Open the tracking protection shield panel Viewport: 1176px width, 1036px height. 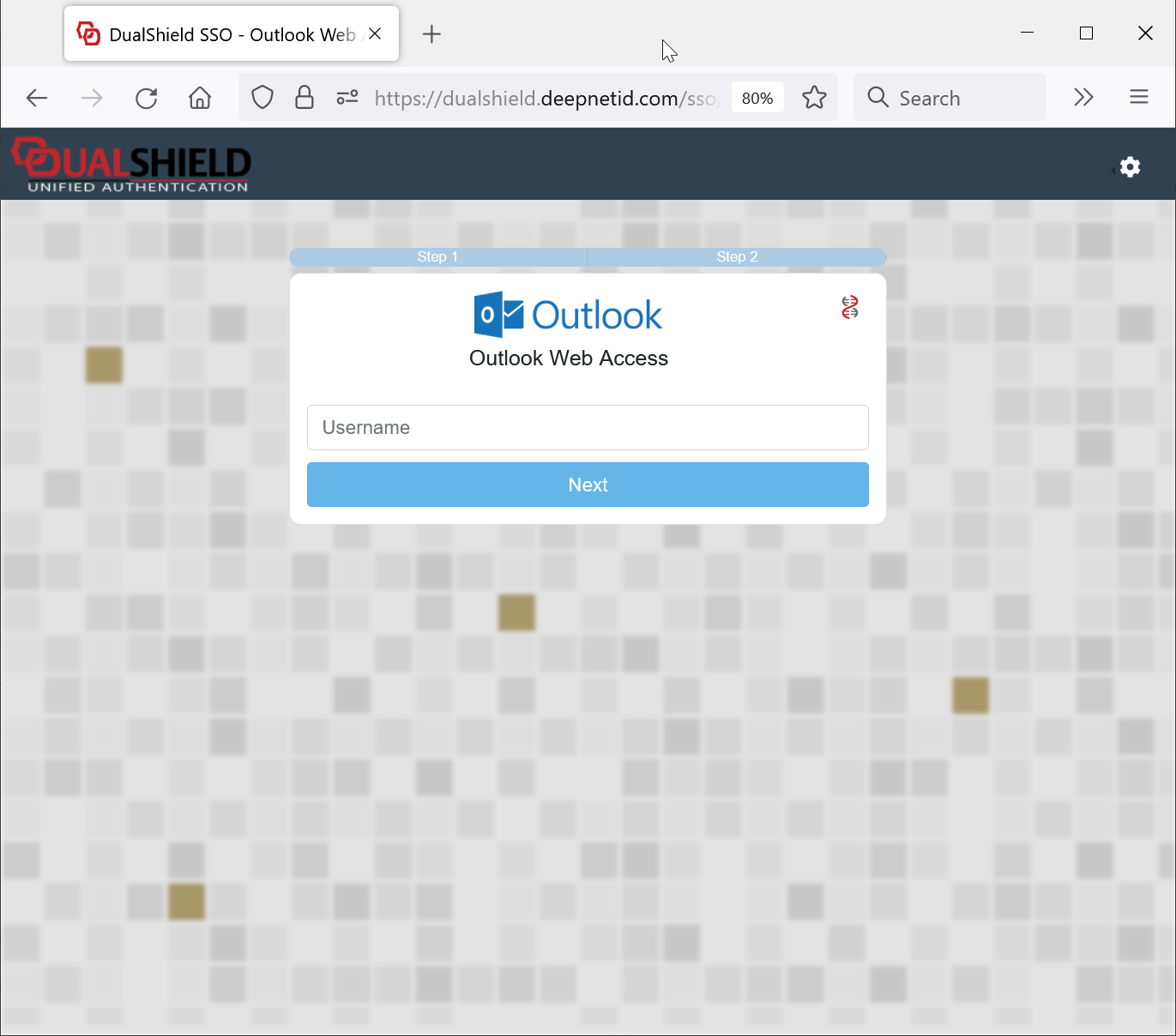click(x=262, y=98)
